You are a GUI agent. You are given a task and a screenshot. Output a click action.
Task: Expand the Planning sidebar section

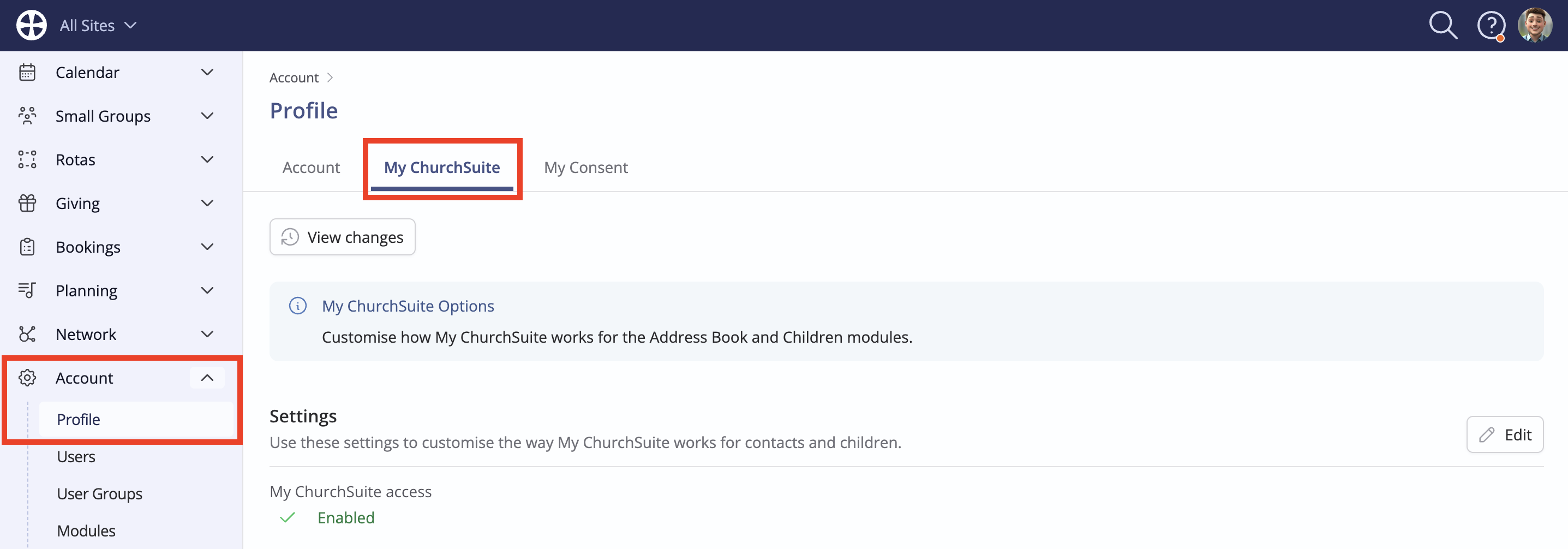[x=207, y=290]
